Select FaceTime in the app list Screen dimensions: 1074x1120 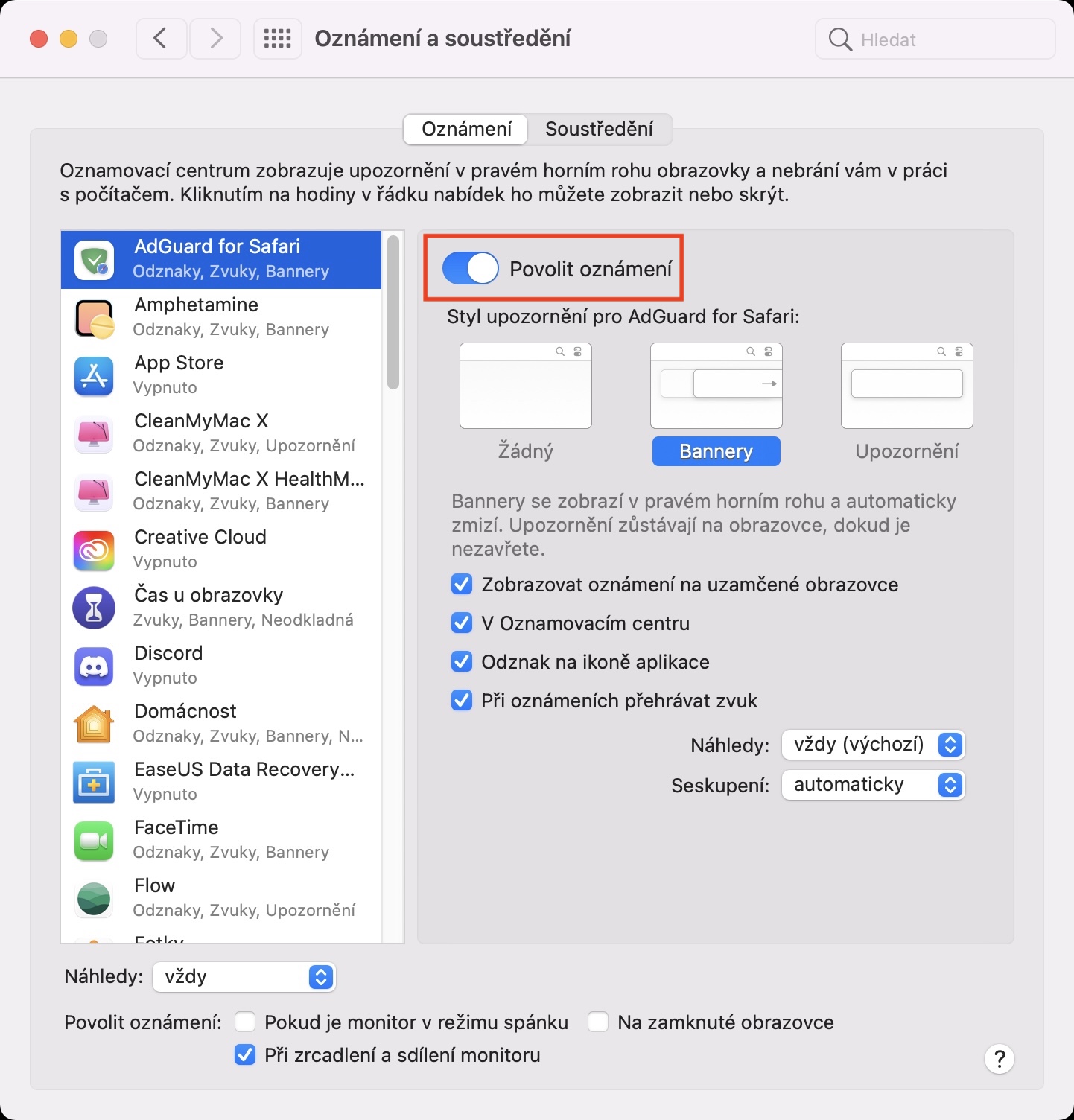[221, 841]
